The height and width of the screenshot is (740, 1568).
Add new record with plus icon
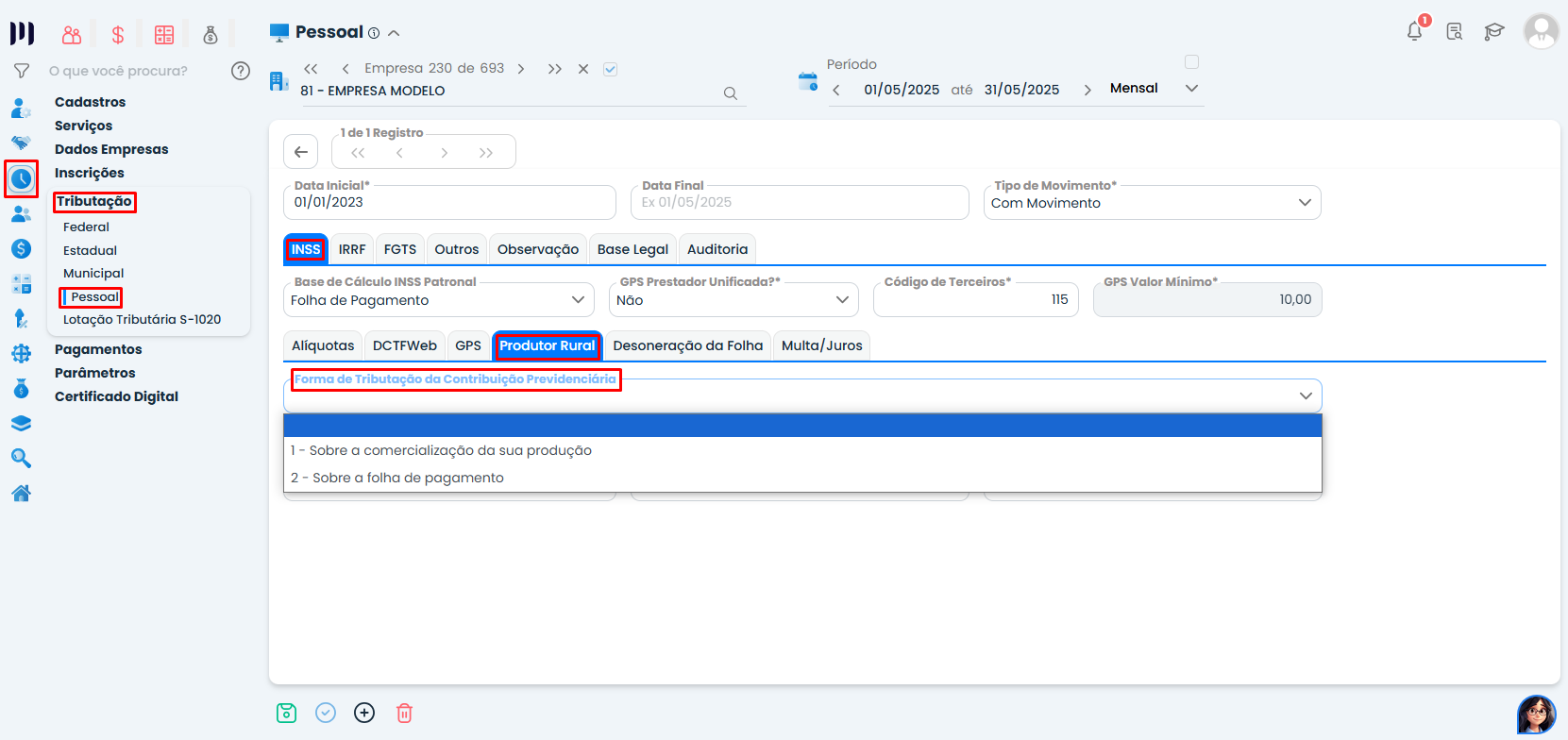(364, 713)
